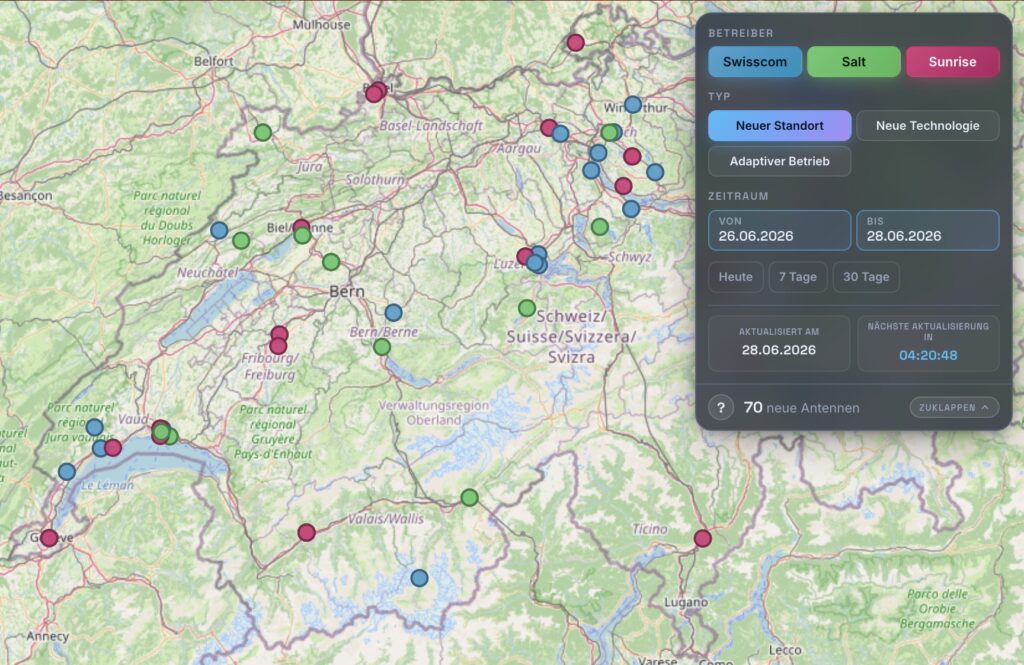Select the blue marker southwest on Lake Léman shore
Screen dimensions: 1024x665
[x=67, y=472]
